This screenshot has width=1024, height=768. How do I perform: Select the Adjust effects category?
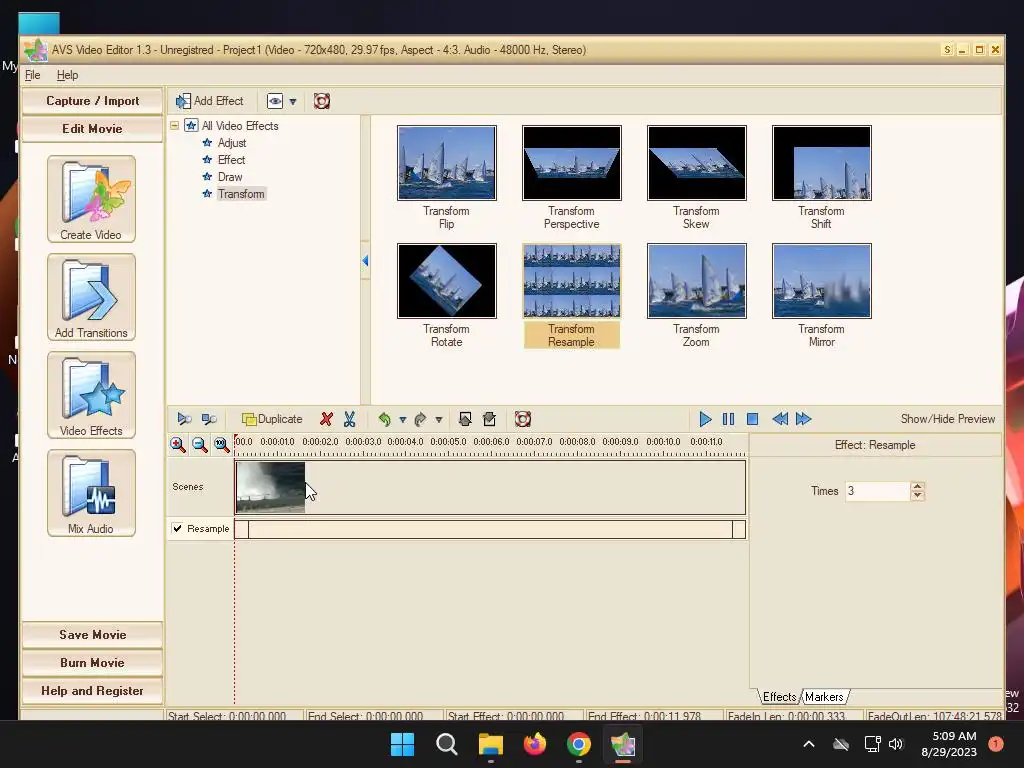[232, 142]
